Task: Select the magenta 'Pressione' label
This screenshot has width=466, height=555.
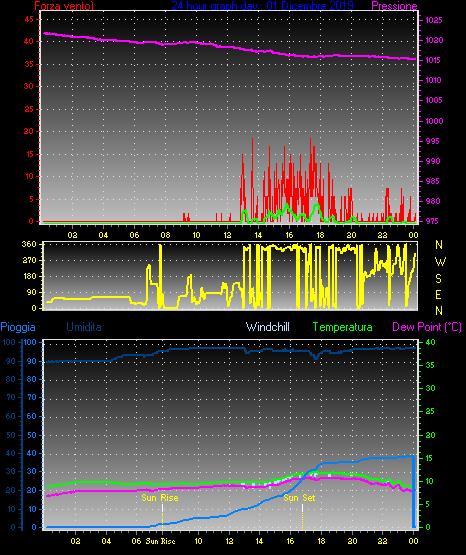Action: (x=394, y=6)
